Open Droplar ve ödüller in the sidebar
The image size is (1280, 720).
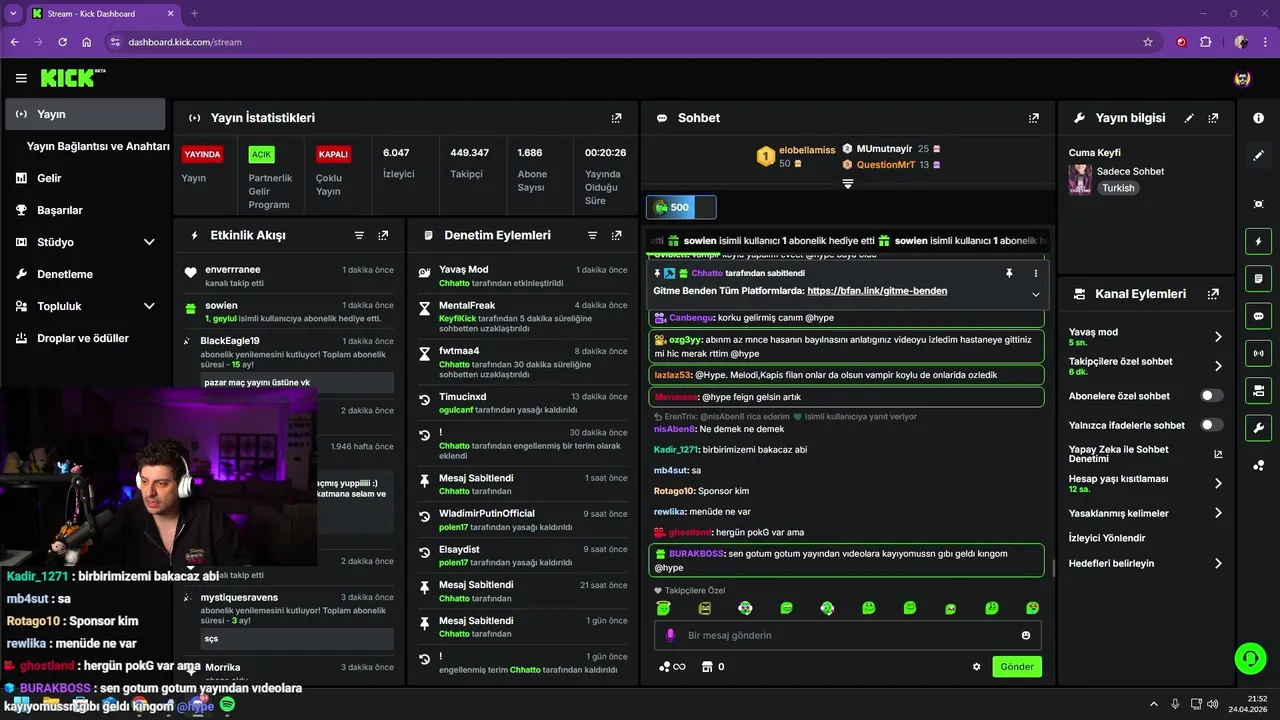point(85,338)
